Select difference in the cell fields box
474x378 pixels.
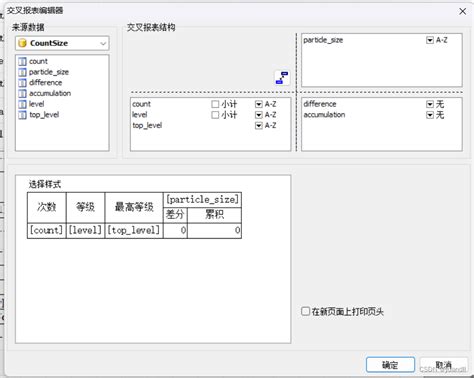(x=320, y=104)
